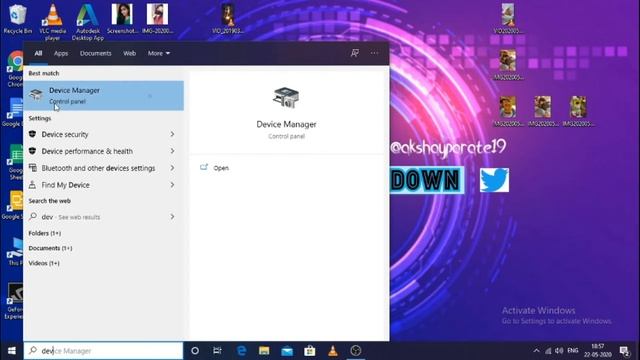Open Mail app from taskbar

287,351
